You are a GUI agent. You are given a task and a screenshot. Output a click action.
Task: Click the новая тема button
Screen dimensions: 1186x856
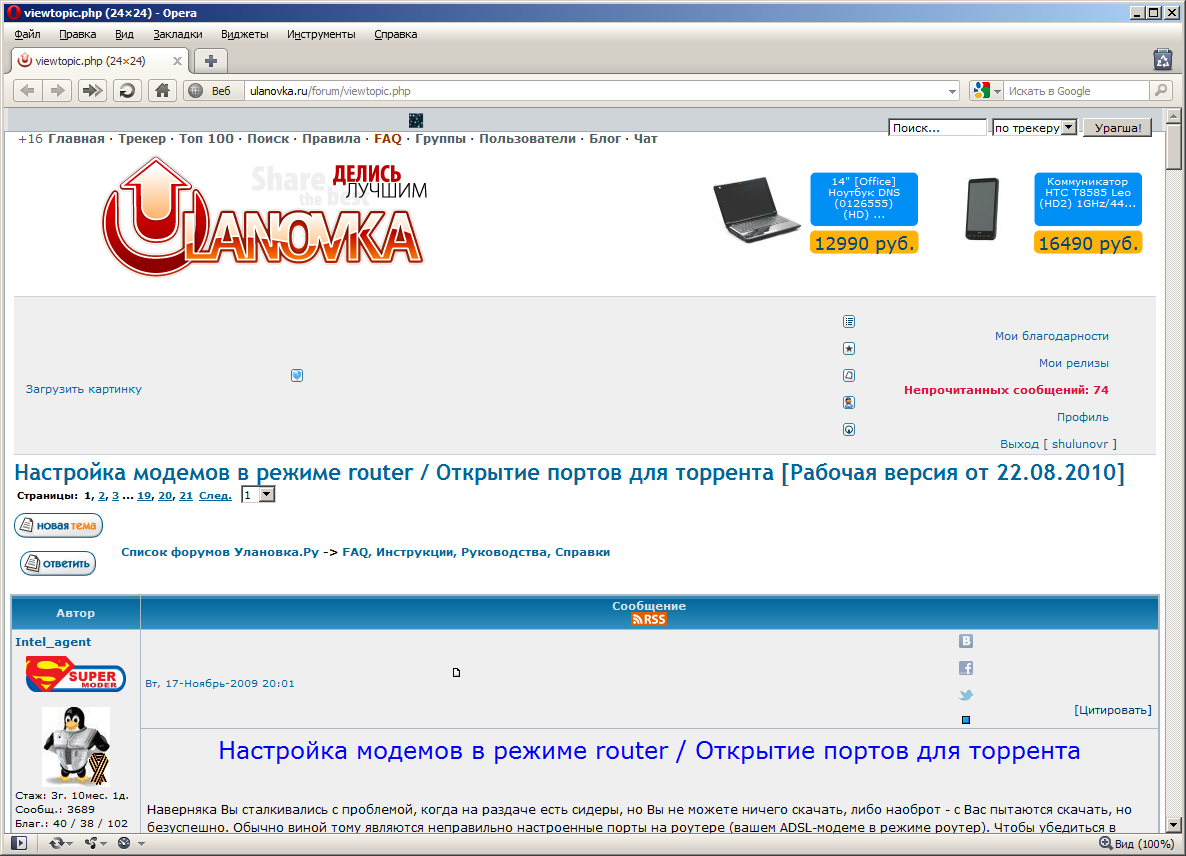click(x=58, y=525)
